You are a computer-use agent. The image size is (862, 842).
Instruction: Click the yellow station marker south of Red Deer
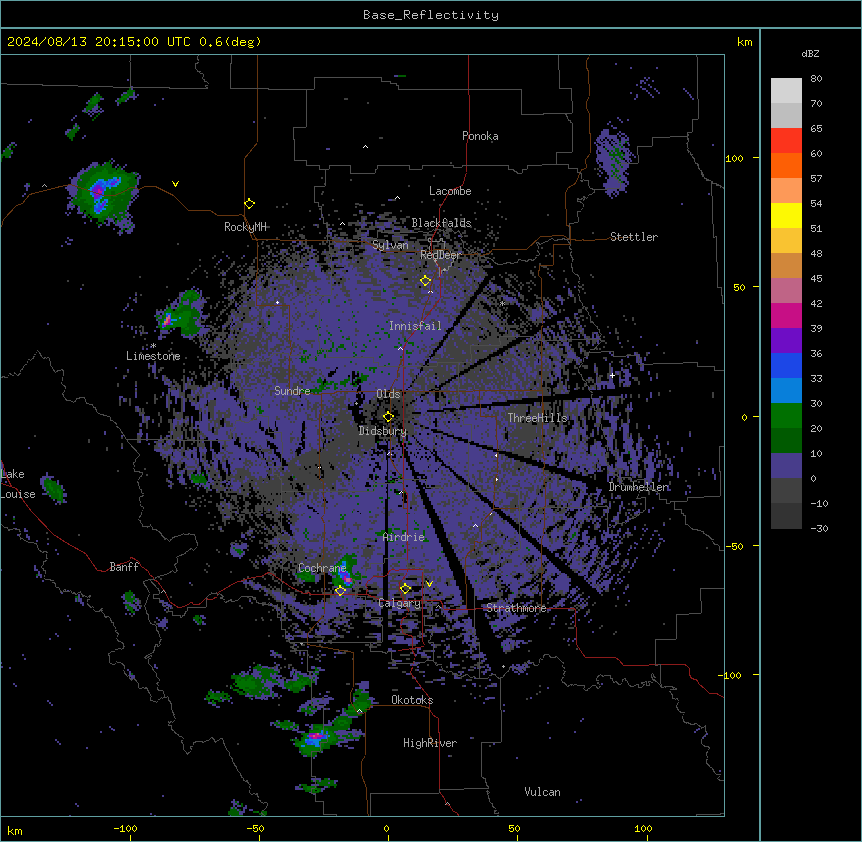(x=426, y=281)
